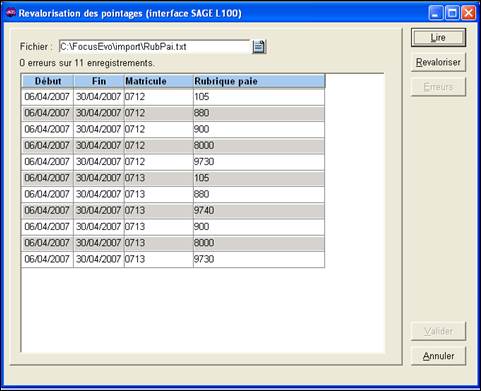The height and width of the screenshot is (391, 481).
Task: Select the row 0713 with rubrique 8000
Action: pos(173,243)
